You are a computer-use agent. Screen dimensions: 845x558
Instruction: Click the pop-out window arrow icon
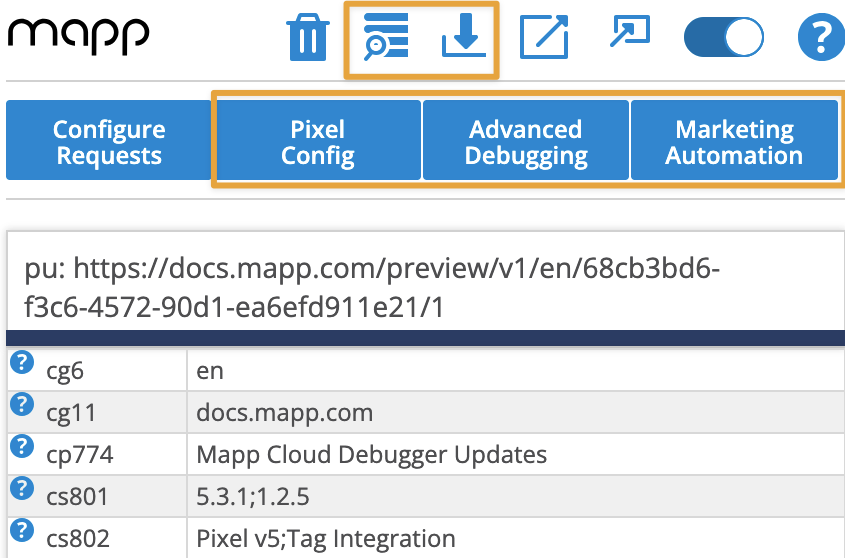630,31
